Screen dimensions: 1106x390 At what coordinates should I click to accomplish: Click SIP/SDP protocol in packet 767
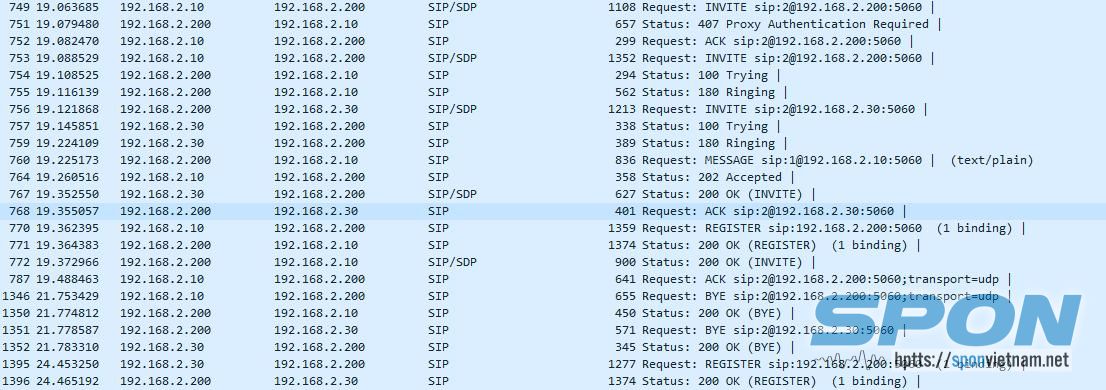coord(451,194)
